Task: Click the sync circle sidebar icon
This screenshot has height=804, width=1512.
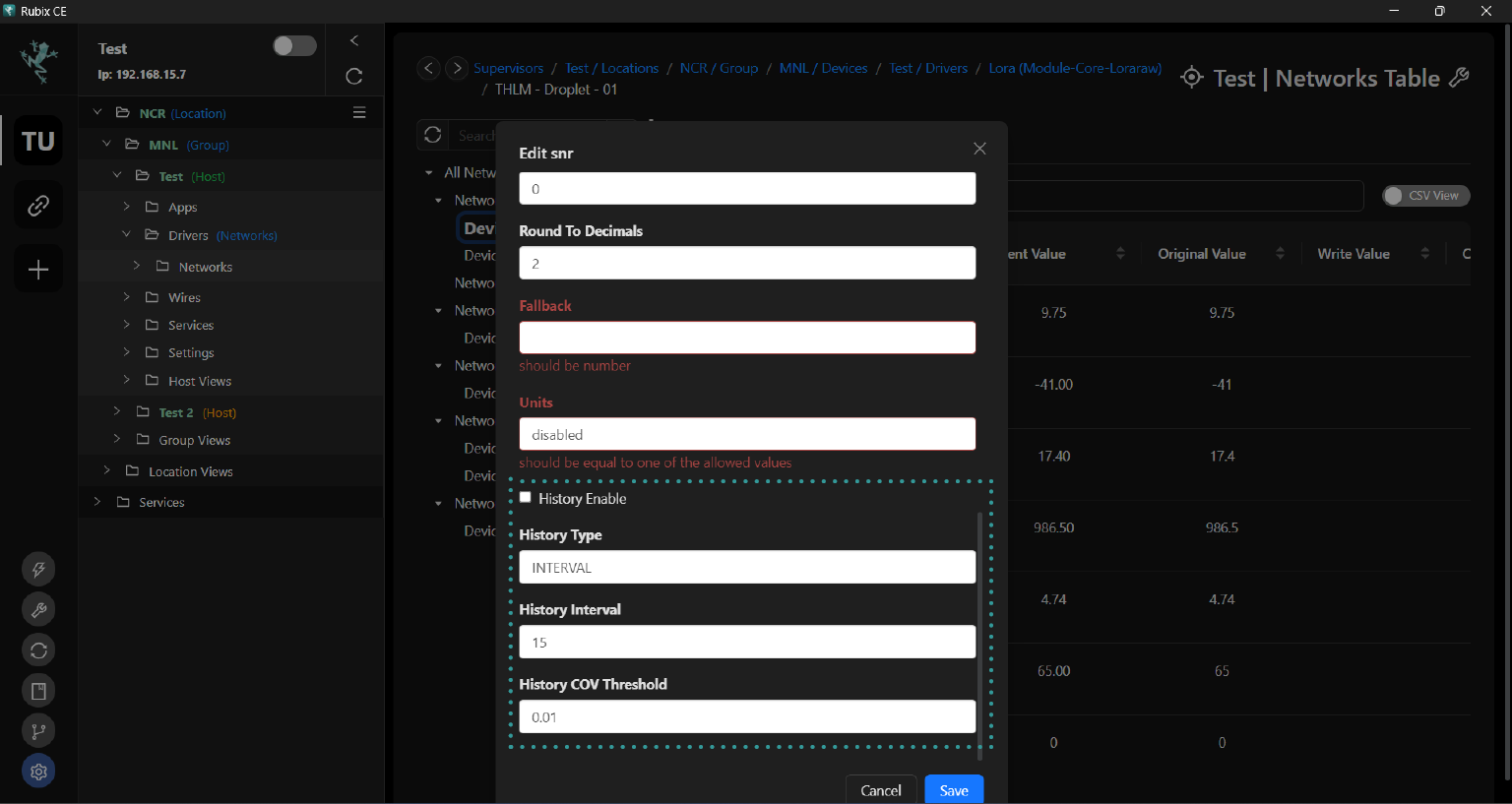Action: click(x=38, y=650)
